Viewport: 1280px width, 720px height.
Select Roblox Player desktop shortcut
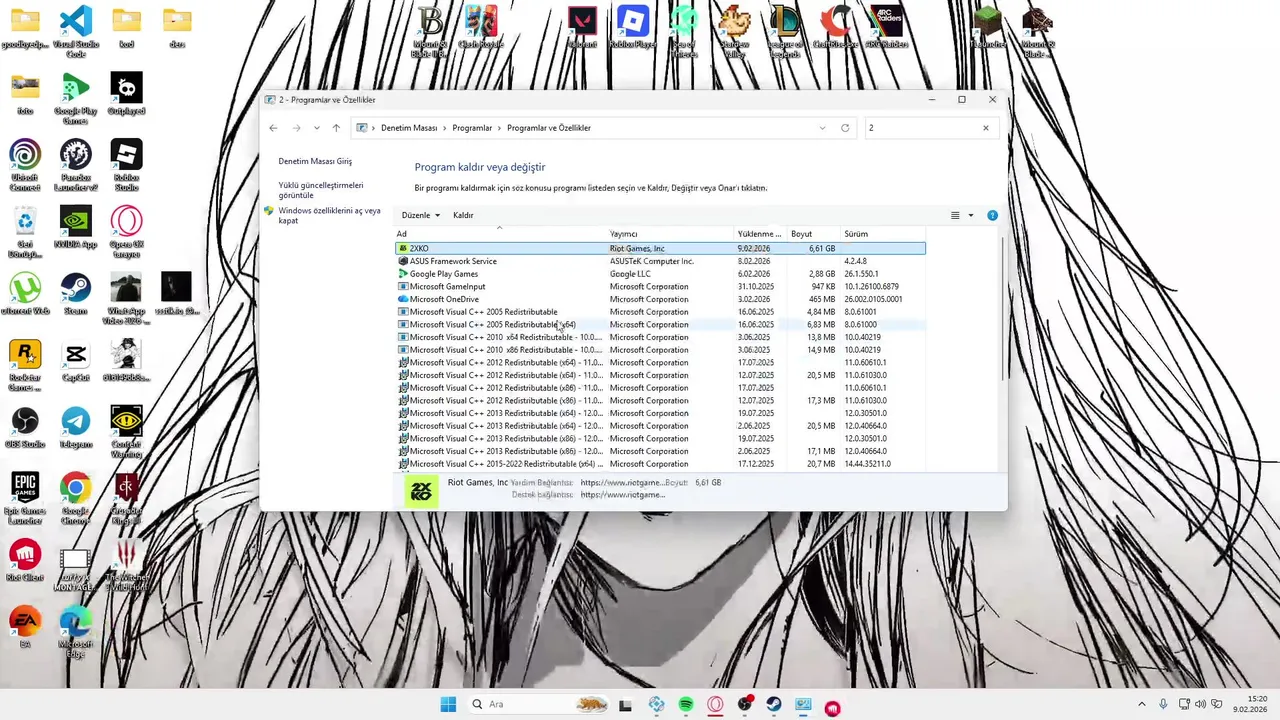633,27
